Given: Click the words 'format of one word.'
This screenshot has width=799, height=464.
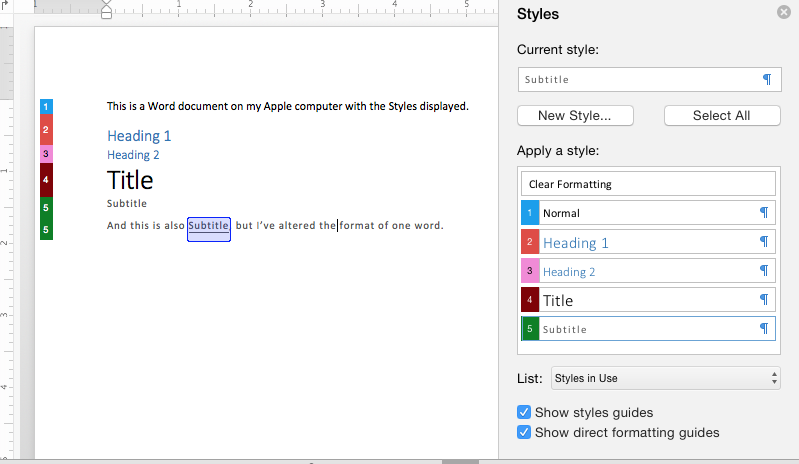Looking at the screenshot, I should pos(391,226).
